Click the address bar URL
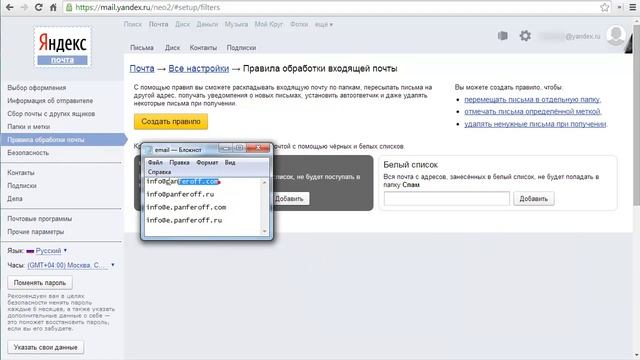Image resolution: width=640 pixels, height=360 pixels. click(148, 7)
